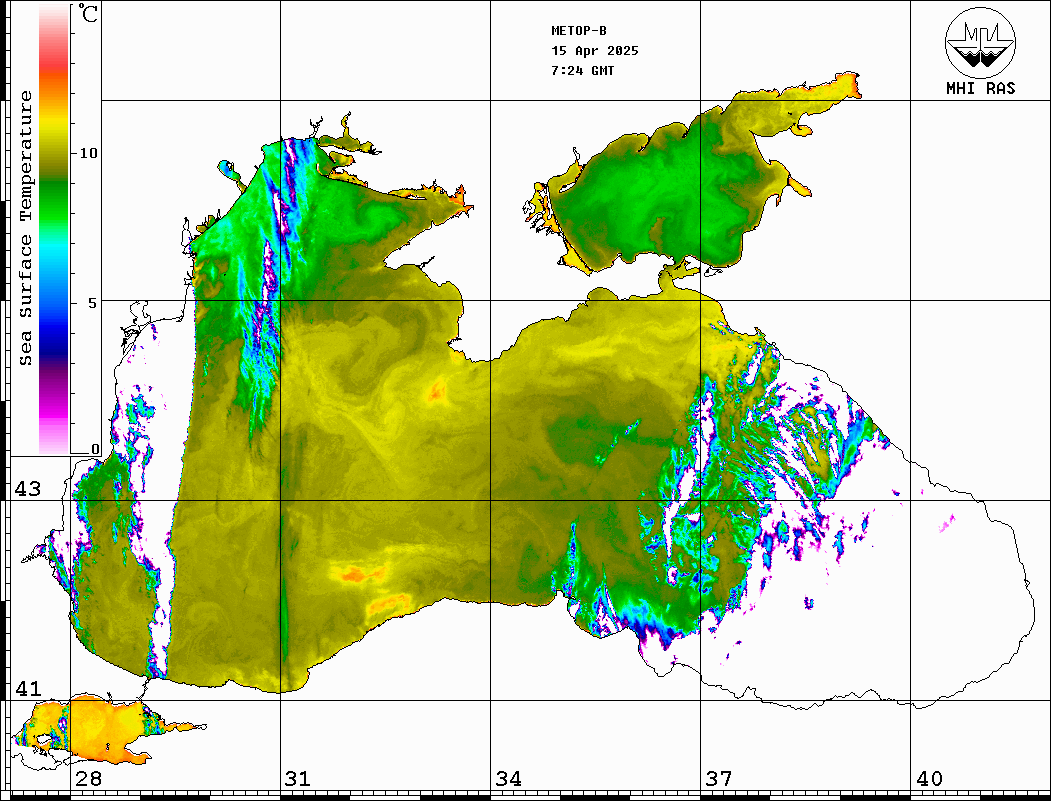The width and height of the screenshot is (1051, 801).
Task: Click the MHI RAS text below the logo
Action: (980, 88)
